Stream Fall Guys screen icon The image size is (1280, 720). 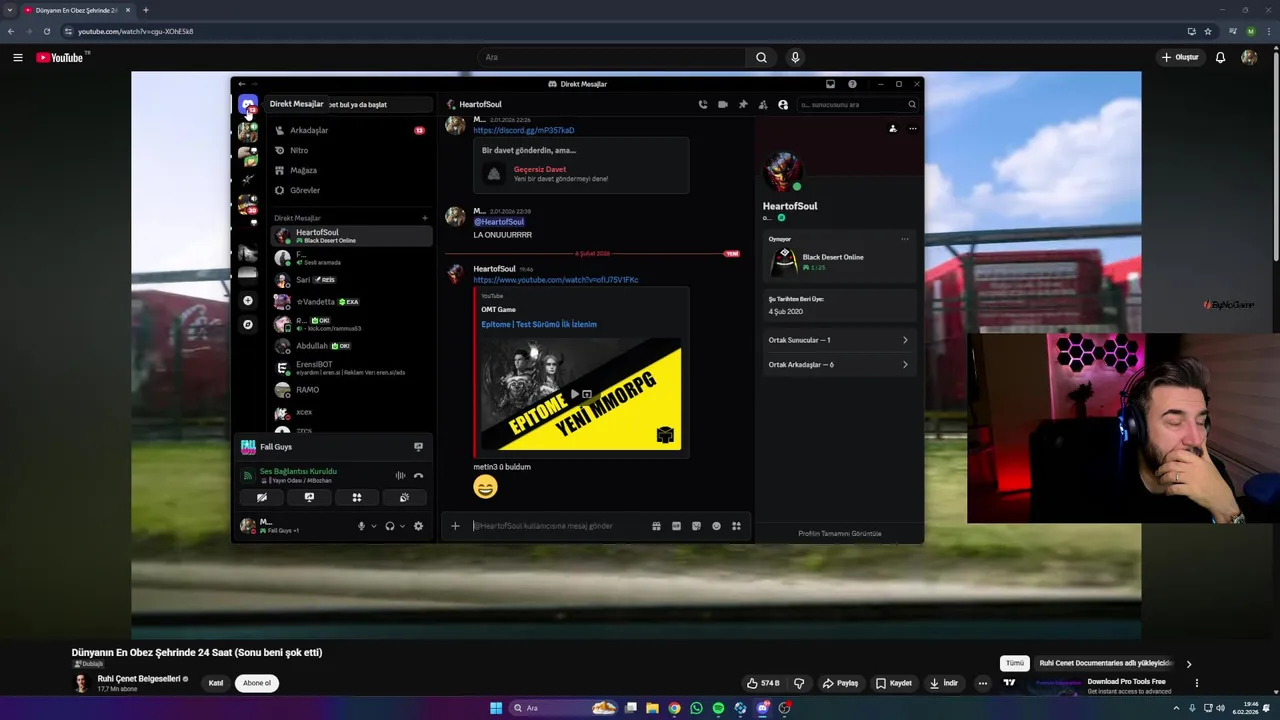(x=418, y=447)
